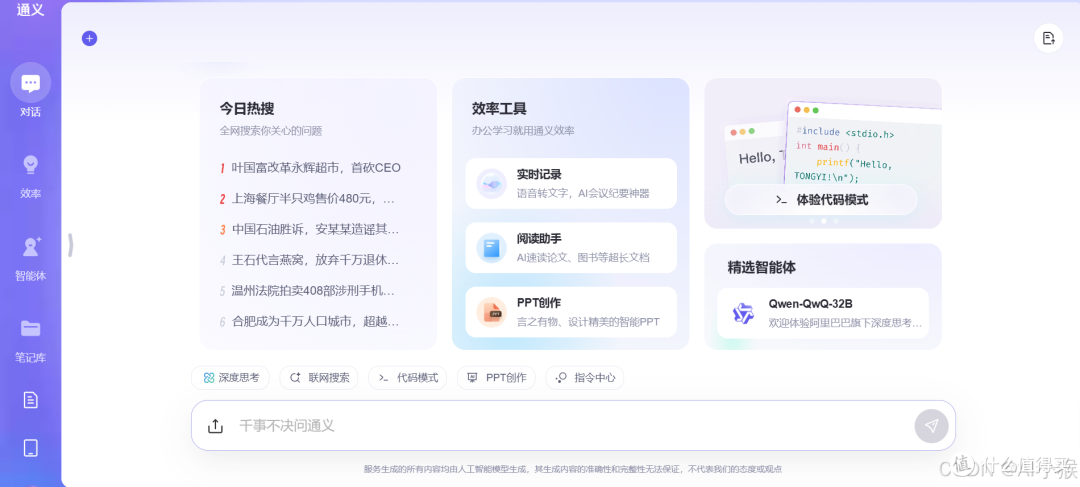The width and height of the screenshot is (1080, 487).
Task: Click the 今日热搜 heading
Action: pyautogui.click(x=247, y=109)
